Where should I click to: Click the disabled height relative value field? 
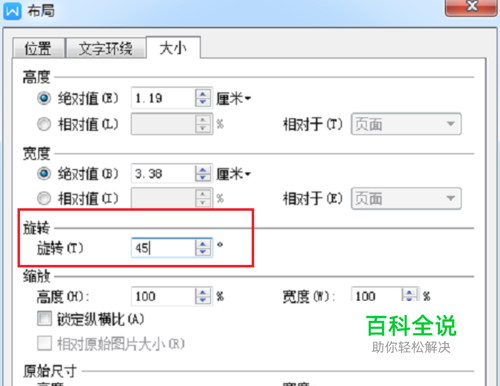(x=163, y=124)
